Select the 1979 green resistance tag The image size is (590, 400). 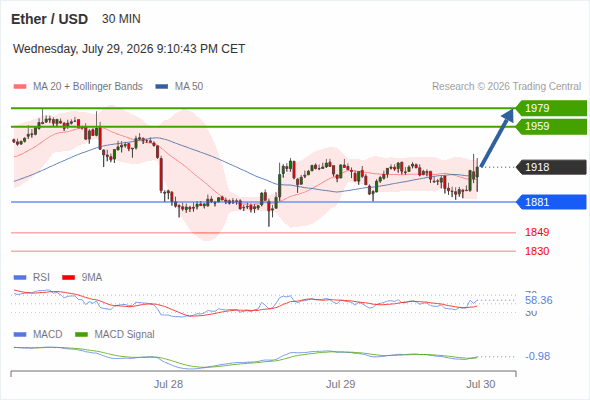pos(551,108)
